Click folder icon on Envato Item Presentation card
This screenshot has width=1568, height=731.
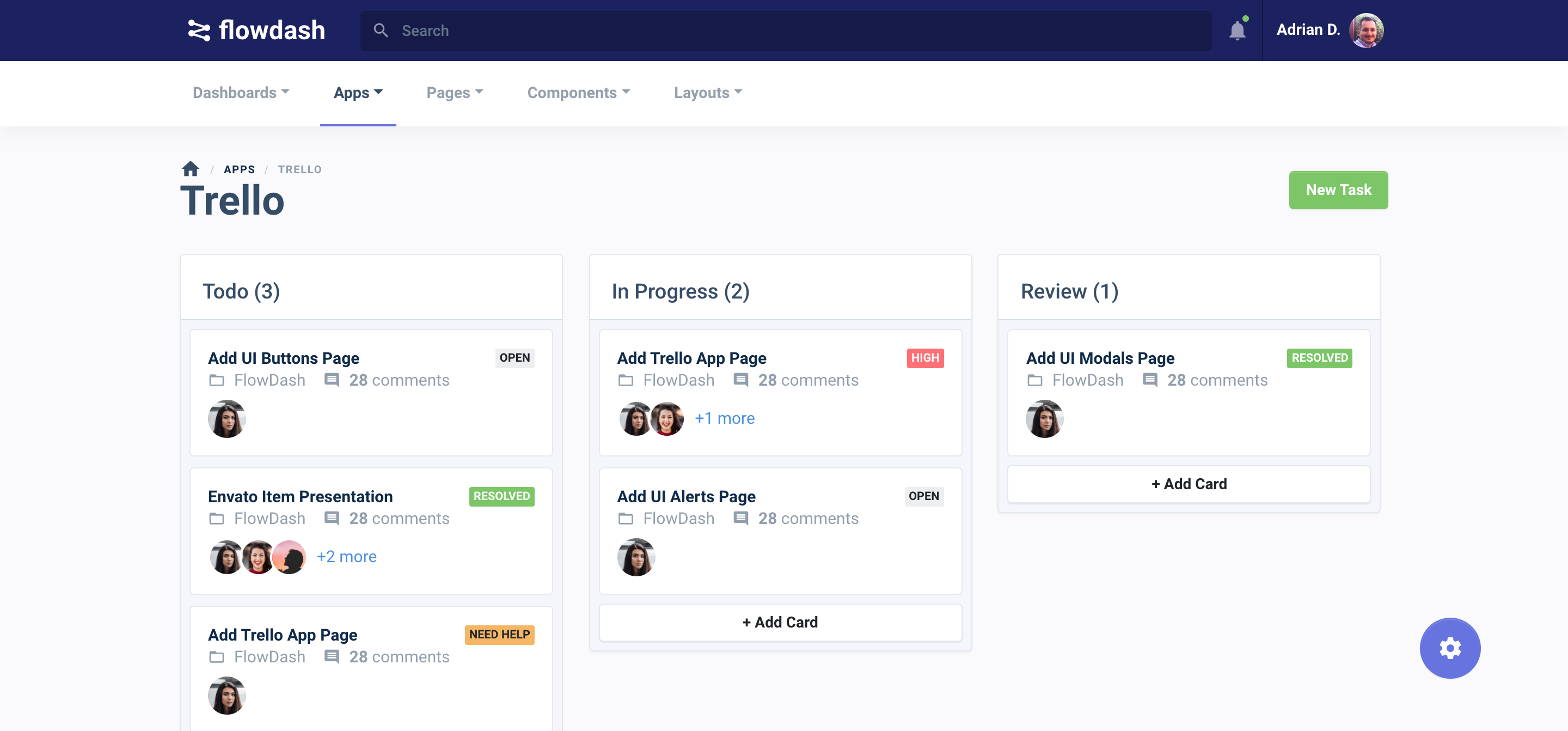coord(217,519)
